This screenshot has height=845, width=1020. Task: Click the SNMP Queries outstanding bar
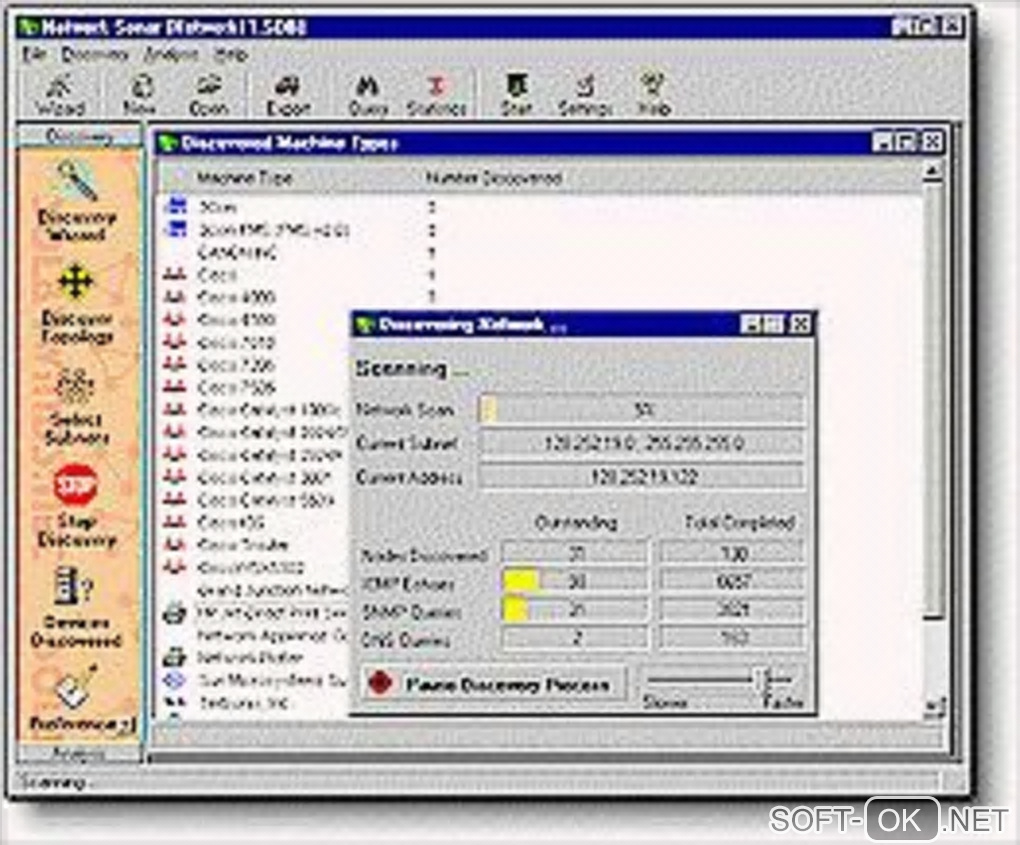click(x=575, y=610)
